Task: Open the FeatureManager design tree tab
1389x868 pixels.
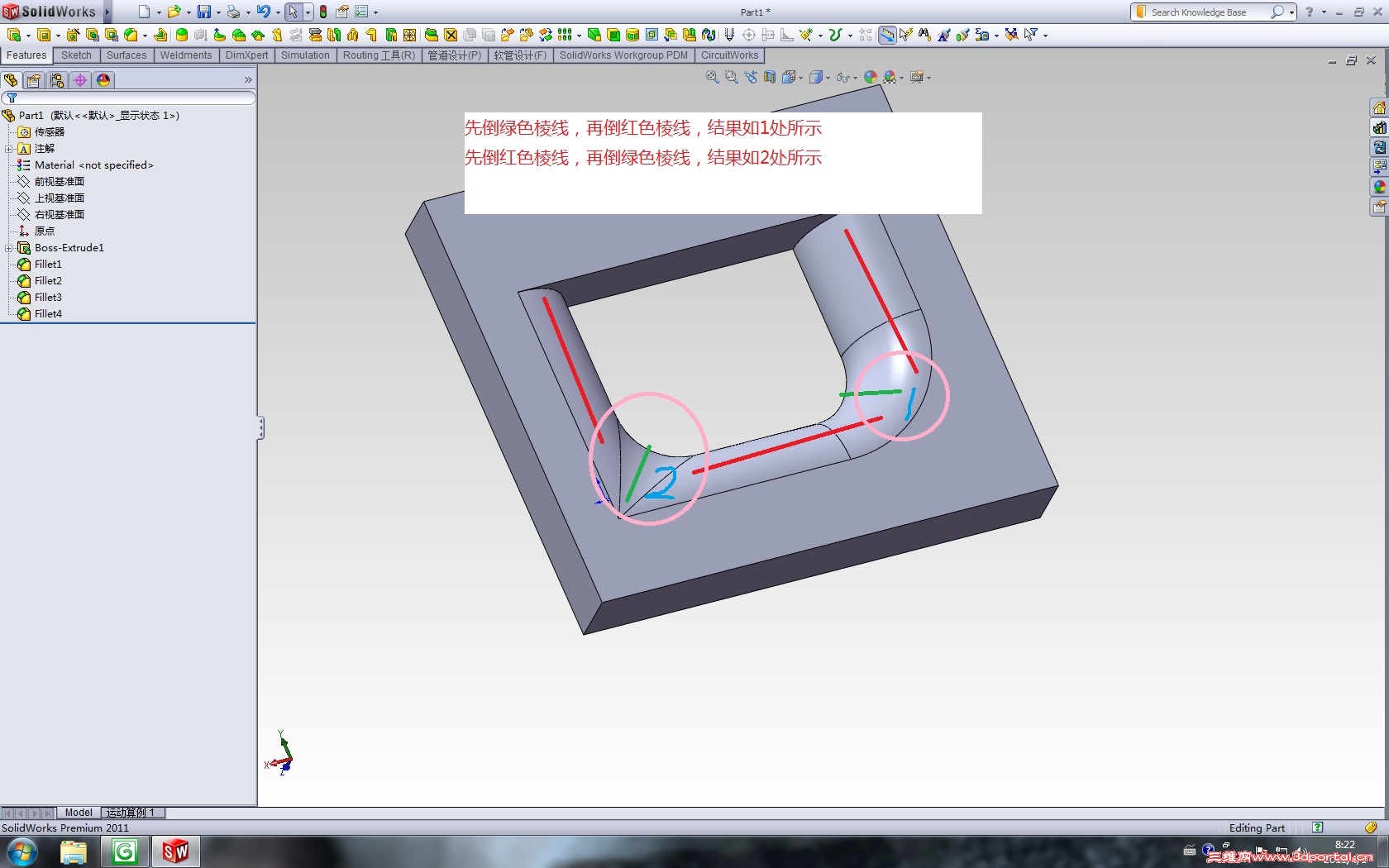Action: coord(11,80)
